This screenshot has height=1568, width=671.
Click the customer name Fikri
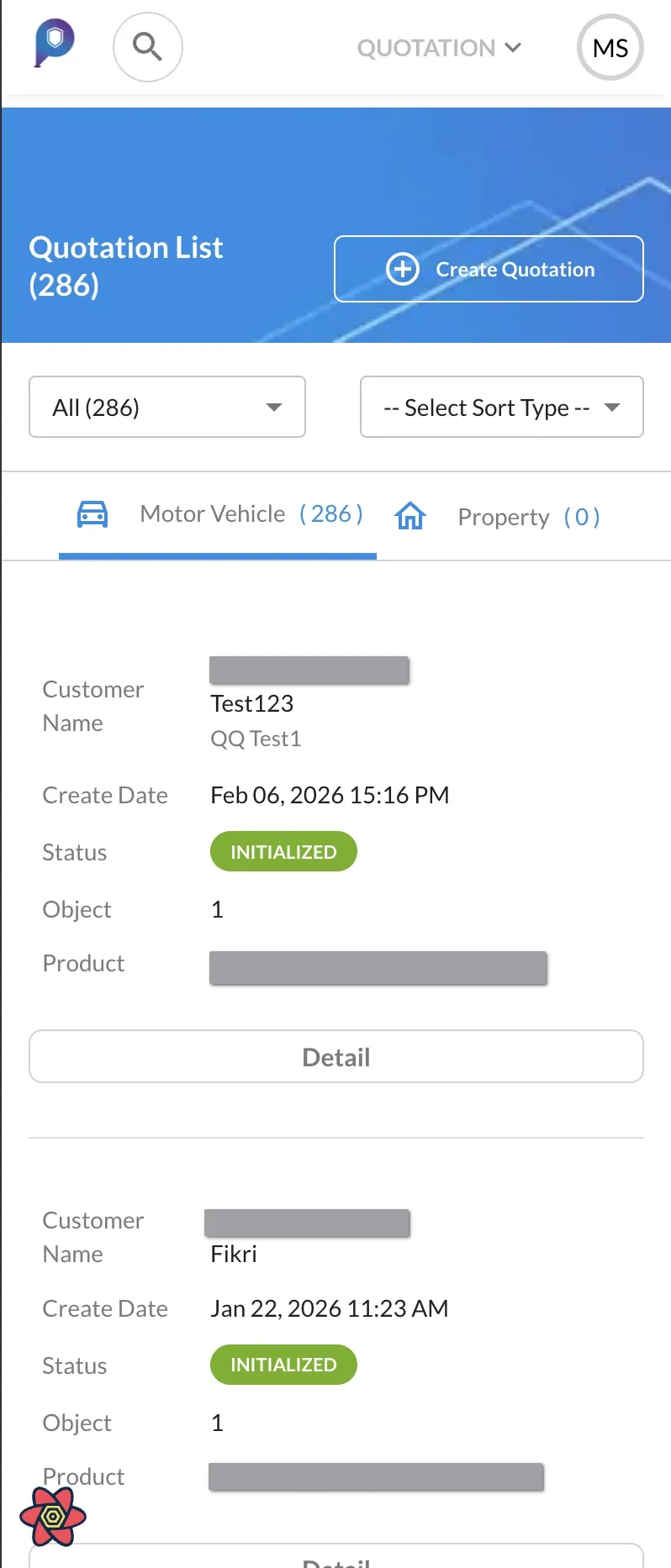point(234,1254)
